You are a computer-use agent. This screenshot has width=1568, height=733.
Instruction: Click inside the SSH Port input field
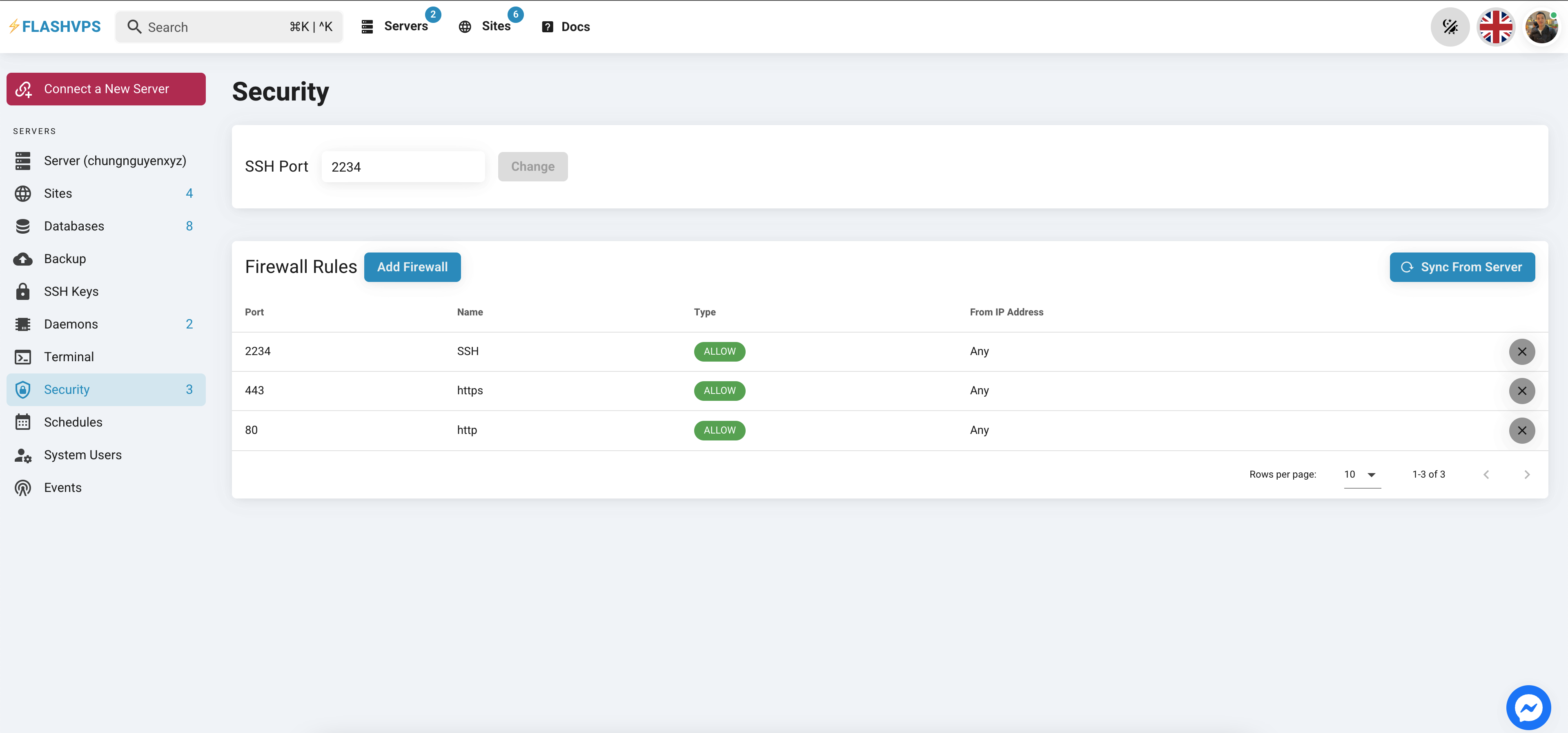point(403,166)
